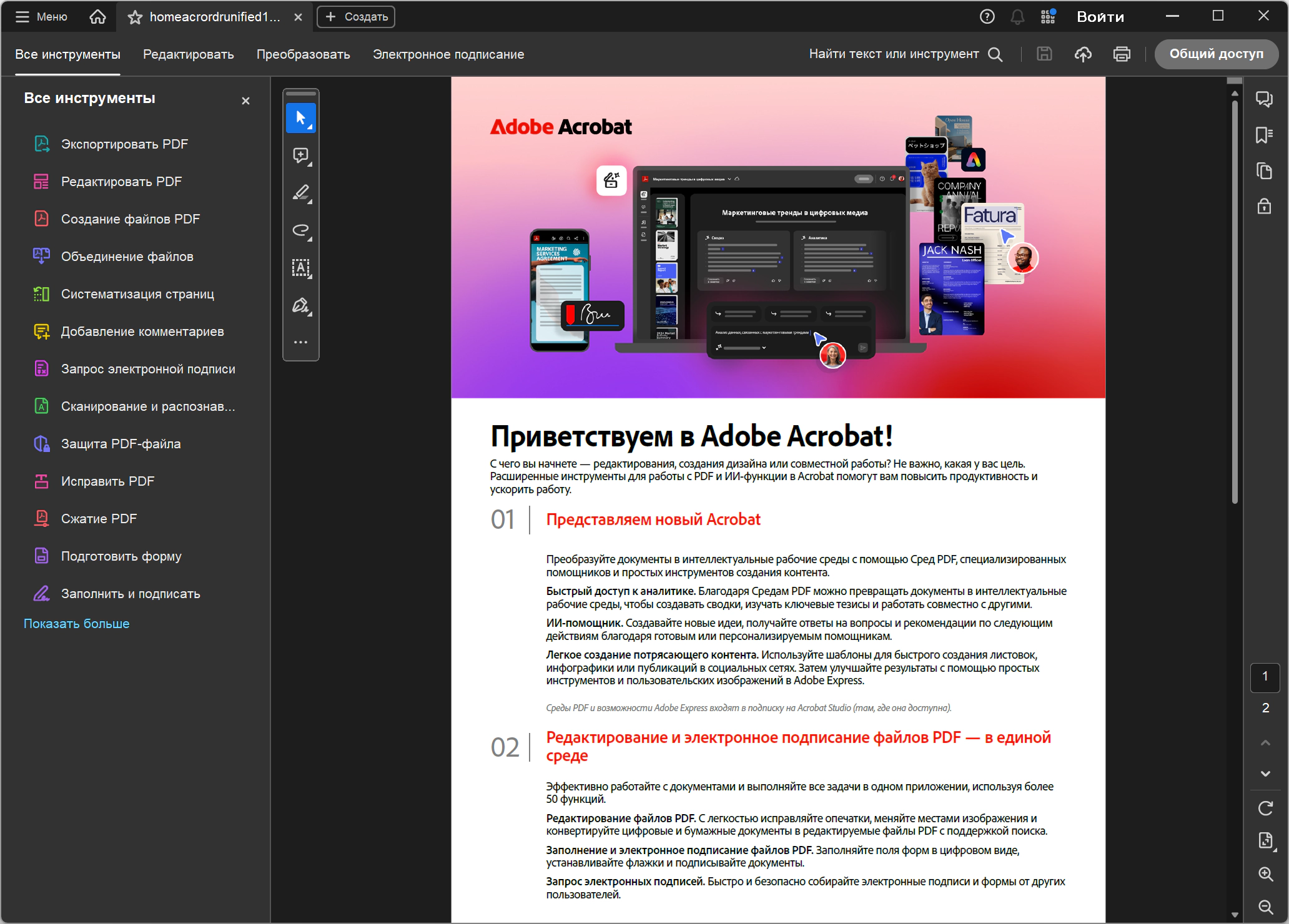Image resolution: width=1289 pixels, height=924 pixels.
Task: Expand more tools ellipsis in quick toolbar
Action: pyautogui.click(x=300, y=342)
